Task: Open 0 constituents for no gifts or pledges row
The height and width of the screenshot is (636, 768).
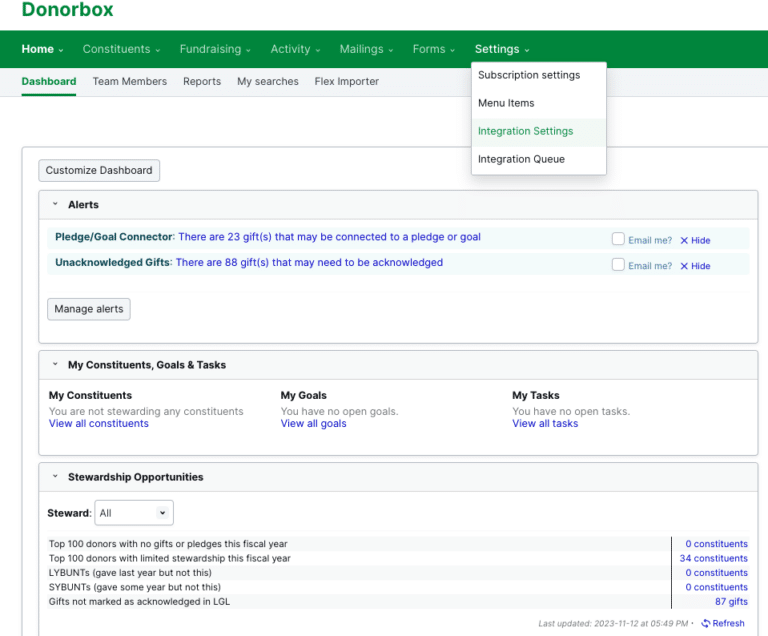Action: pyautogui.click(x=717, y=544)
